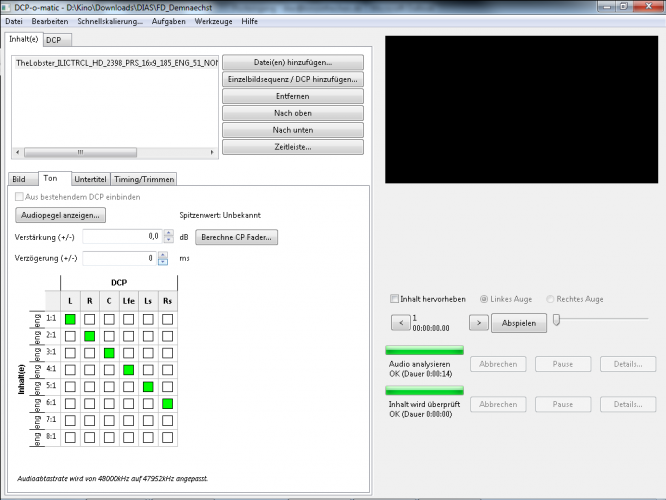Switch to the DCP tab

tap(52, 40)
